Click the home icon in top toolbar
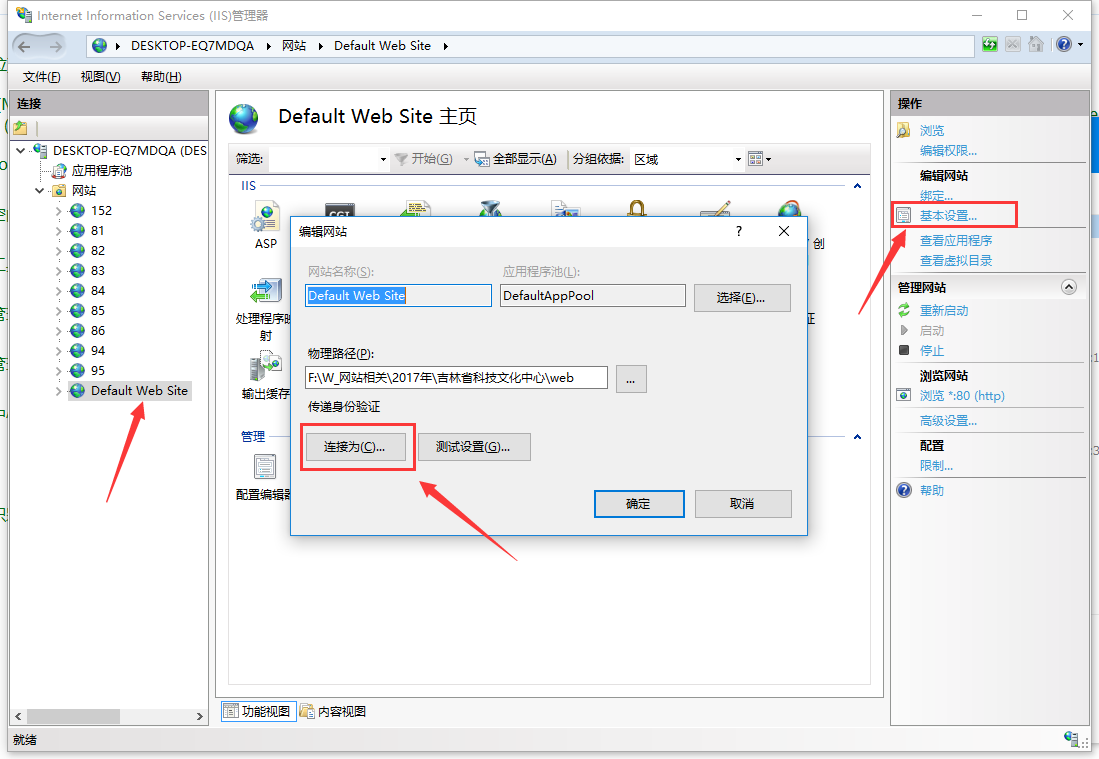This screenshot has width=1099, height=759. point(1036,45)
